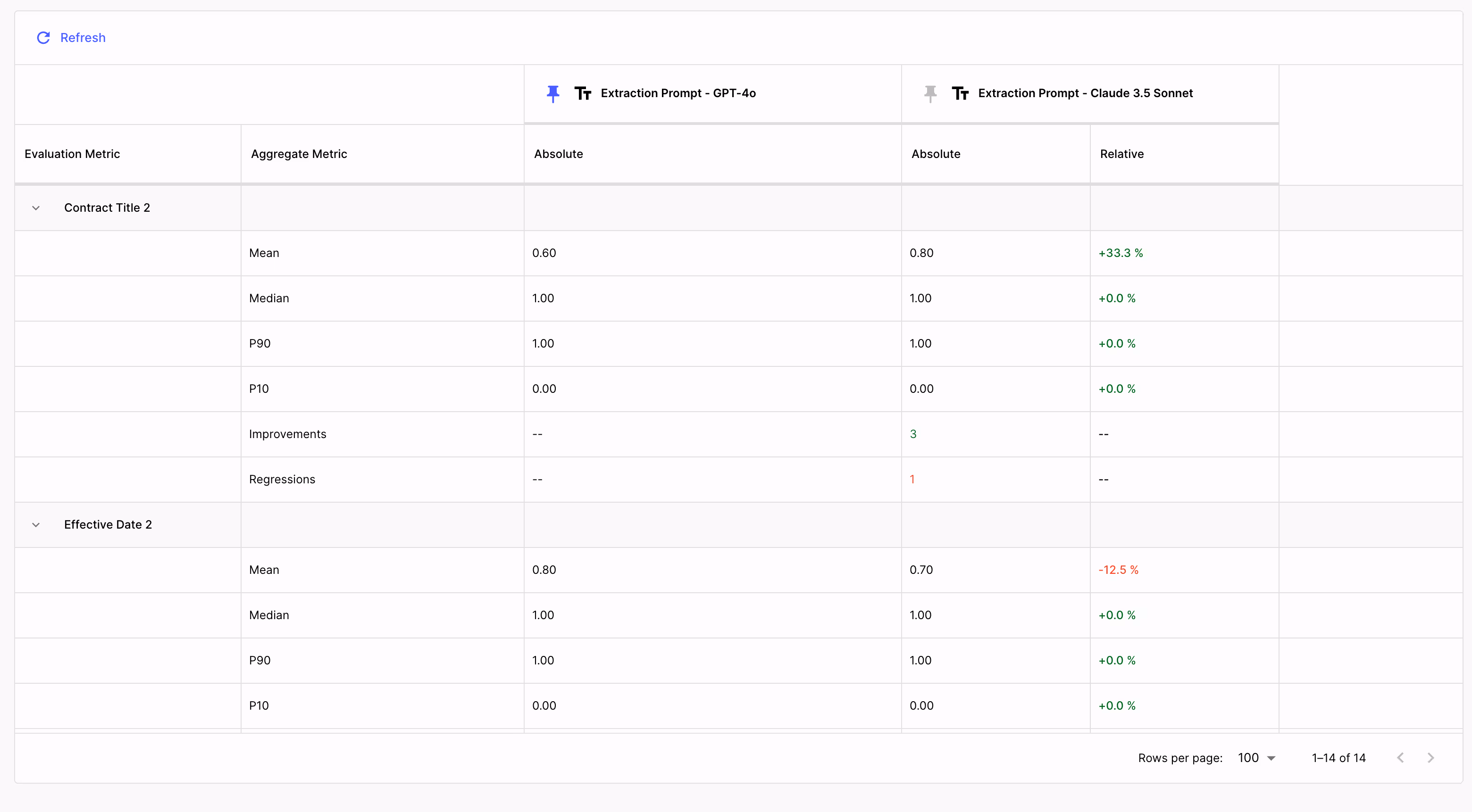Toggle the blue pin on GPT-4o column
This screenshot has width=1472, height=812.
(x=552, y=93)
